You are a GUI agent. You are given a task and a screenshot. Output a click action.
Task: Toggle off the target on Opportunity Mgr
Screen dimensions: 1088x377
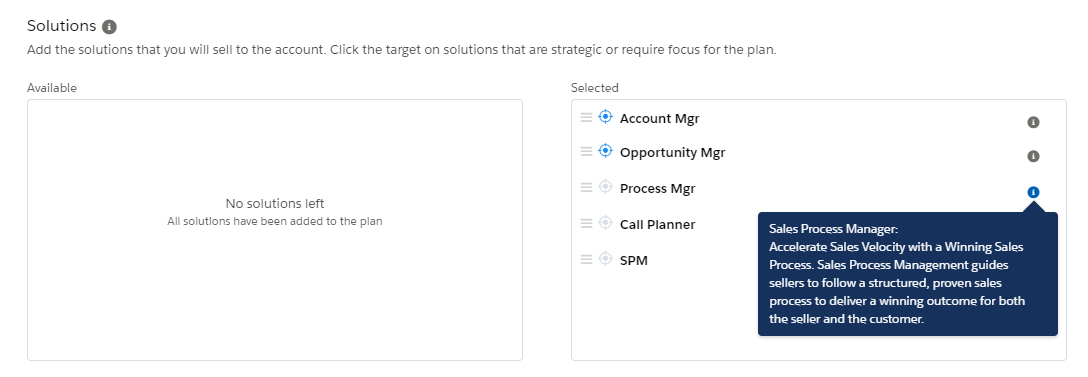605,151
